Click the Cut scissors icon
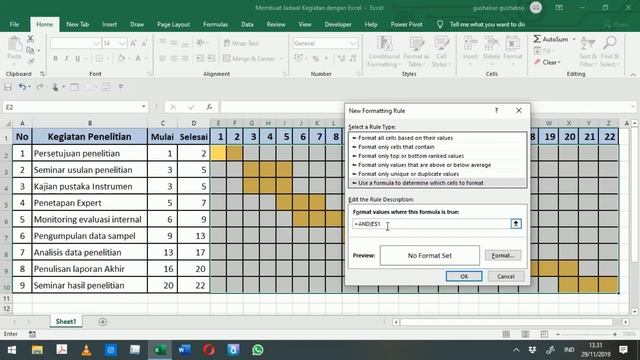The height and width of the screenshot is (360, 640). pyautogui.click(x=31, y=39)
